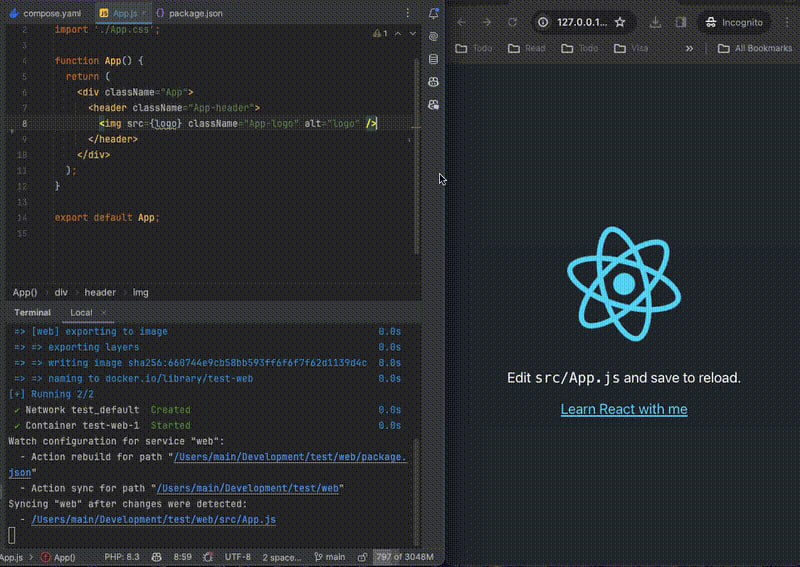The height and width of the screenshot is (567, 800).
Task: Open the Visa bookmarks folder
Action: [x=631, y=48]
